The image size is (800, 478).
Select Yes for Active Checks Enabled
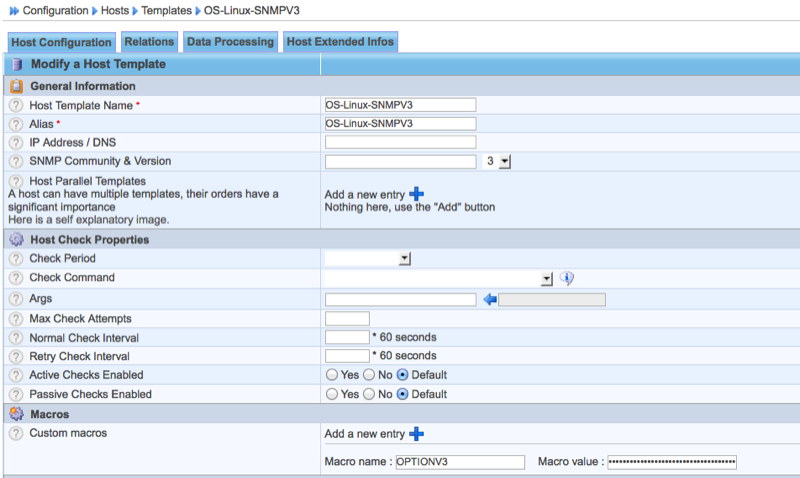(332, 374)
